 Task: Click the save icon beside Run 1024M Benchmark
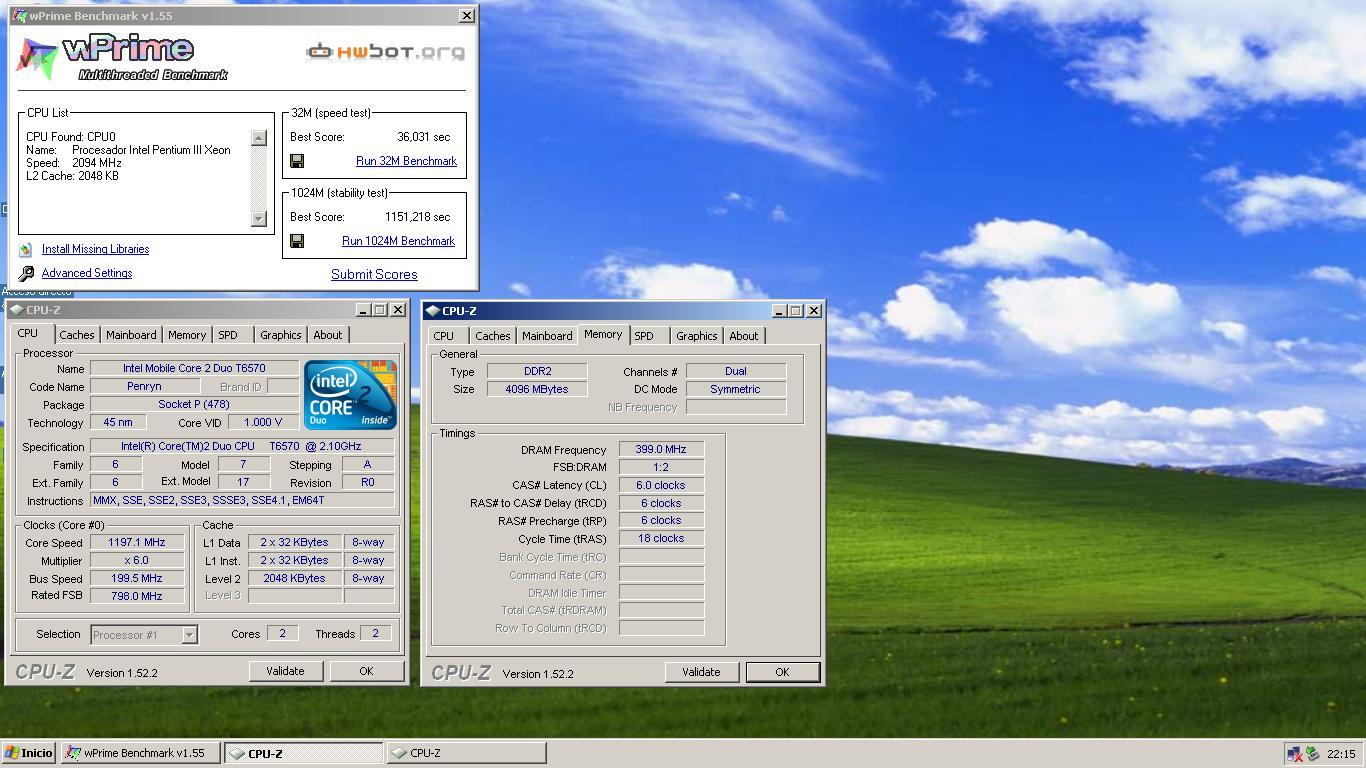(297, 241)
